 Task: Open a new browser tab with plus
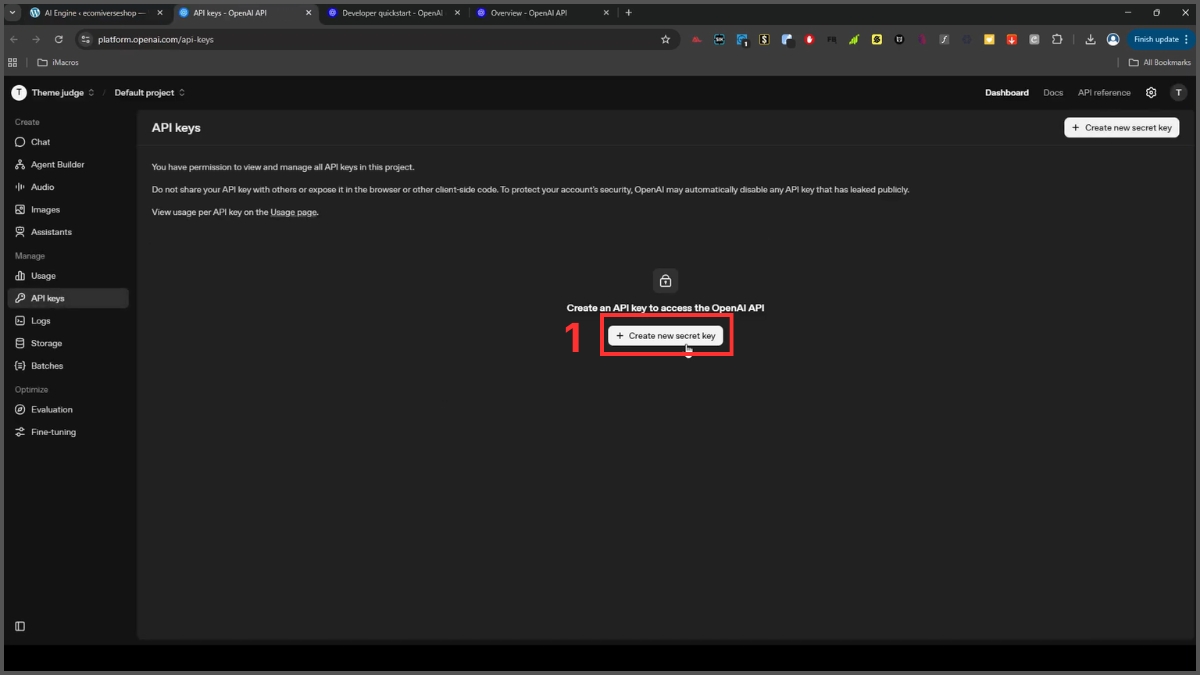coord(628,13)
